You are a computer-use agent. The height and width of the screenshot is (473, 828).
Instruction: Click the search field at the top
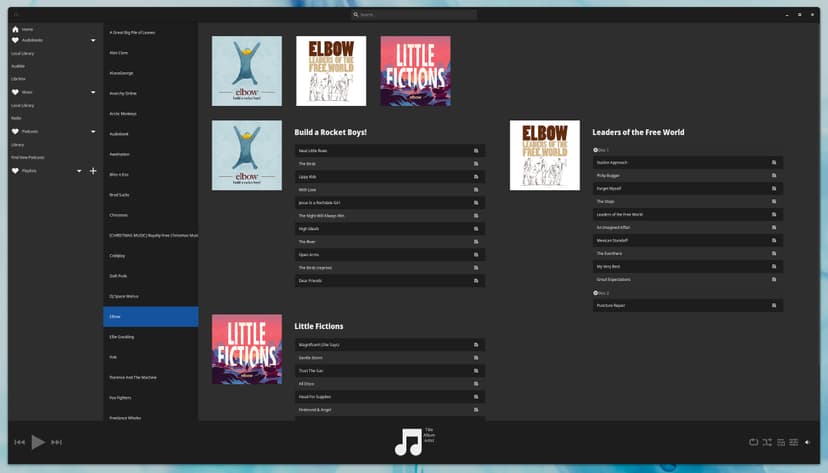click(414, 15)
